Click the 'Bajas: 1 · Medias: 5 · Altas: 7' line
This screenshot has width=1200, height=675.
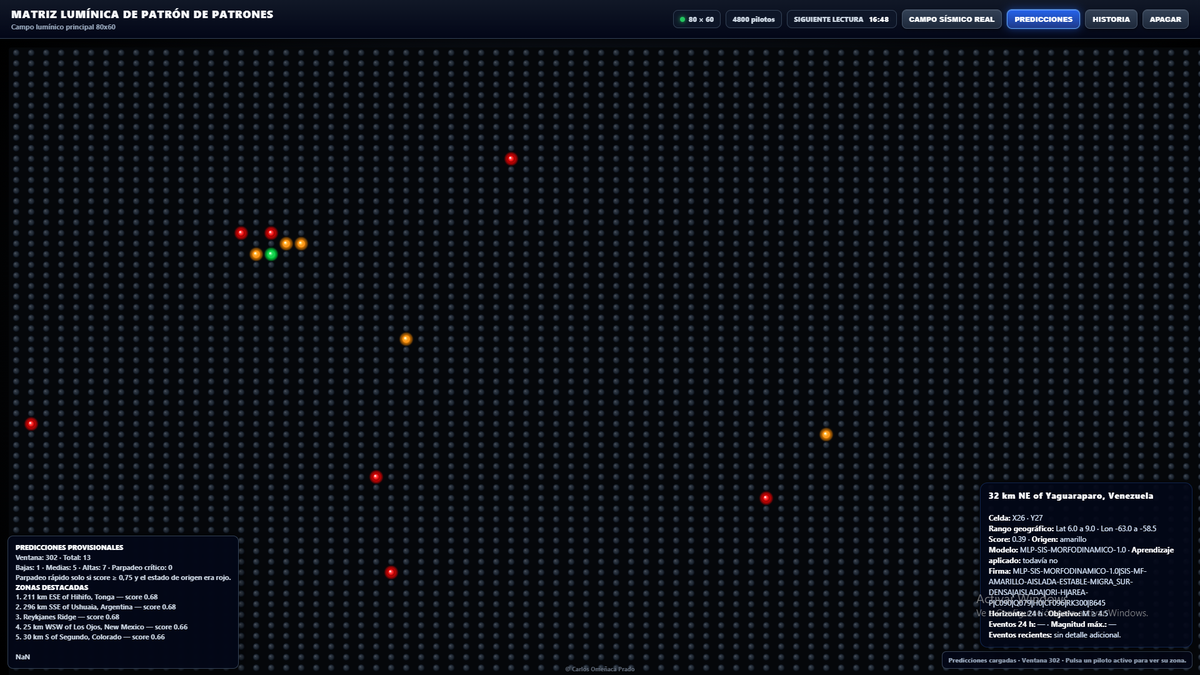[94, 567]
